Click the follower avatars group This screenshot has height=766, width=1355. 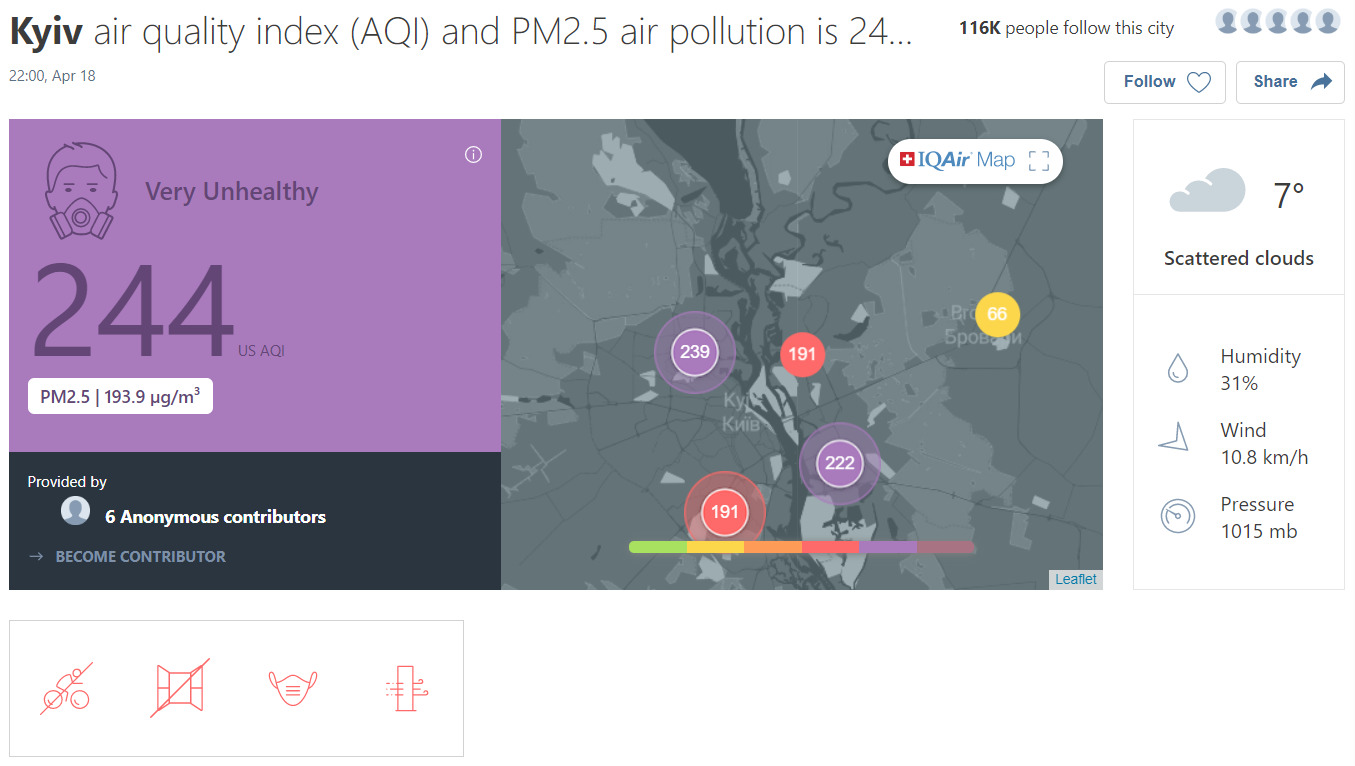1277,22
